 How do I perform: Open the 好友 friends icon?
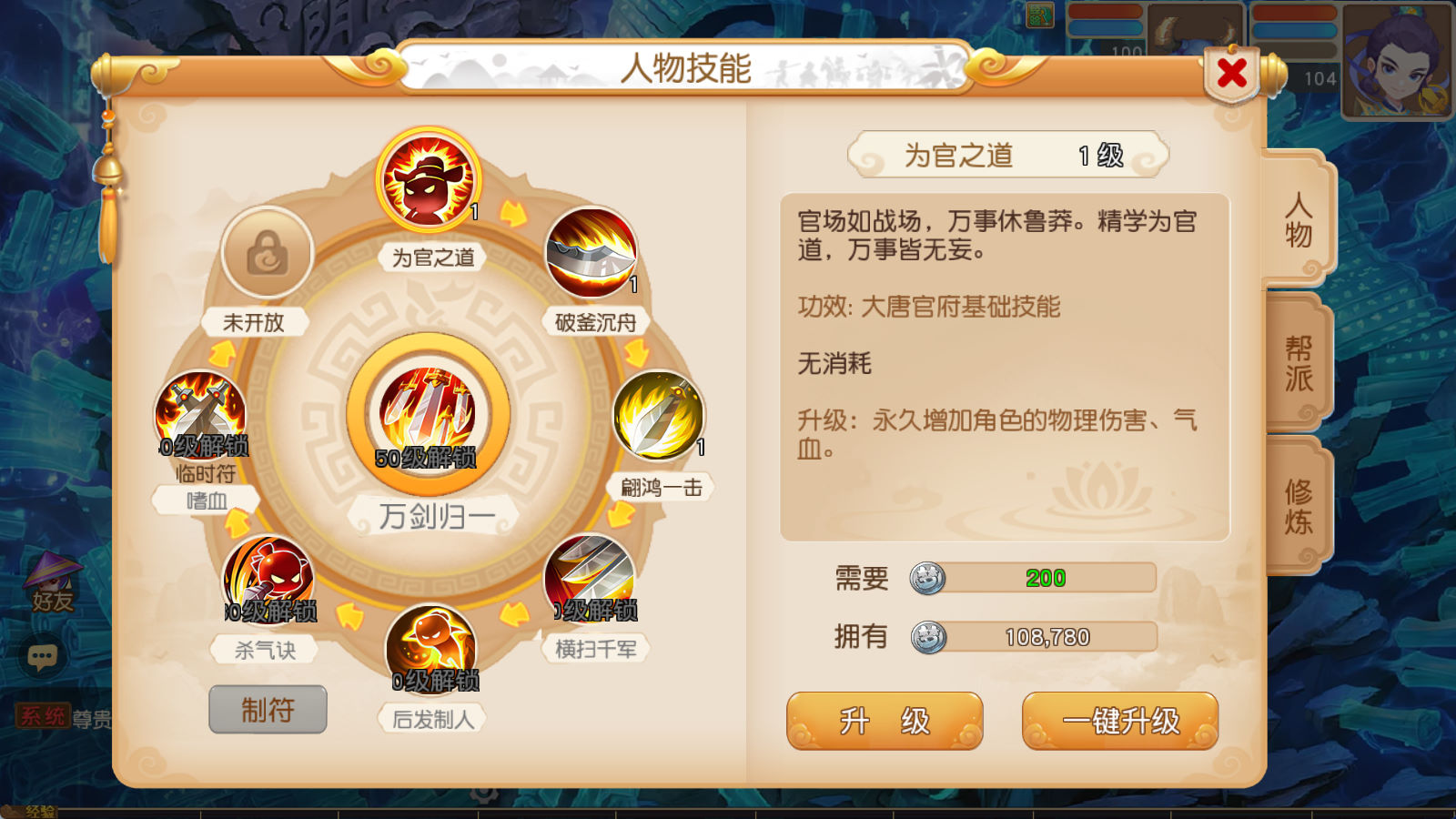point(52,583)
